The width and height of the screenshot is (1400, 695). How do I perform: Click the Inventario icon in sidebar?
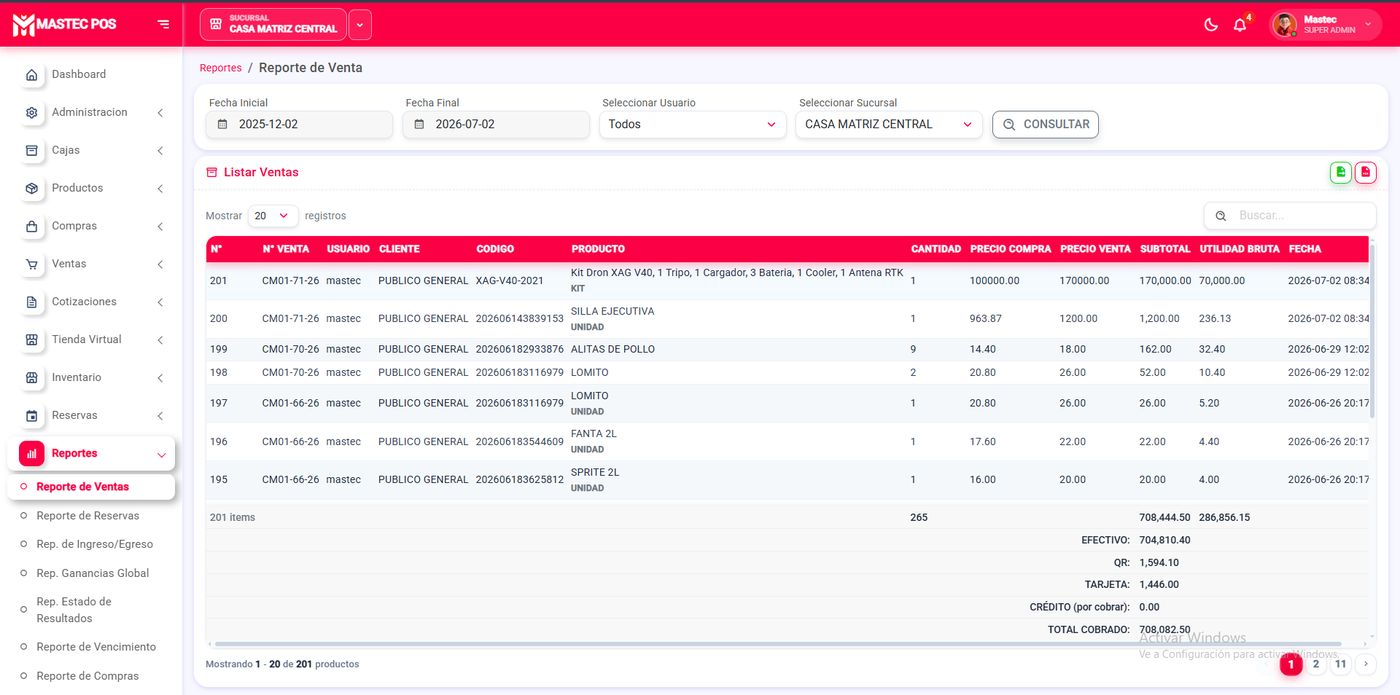pyautogui.click(x=32, y=378)
